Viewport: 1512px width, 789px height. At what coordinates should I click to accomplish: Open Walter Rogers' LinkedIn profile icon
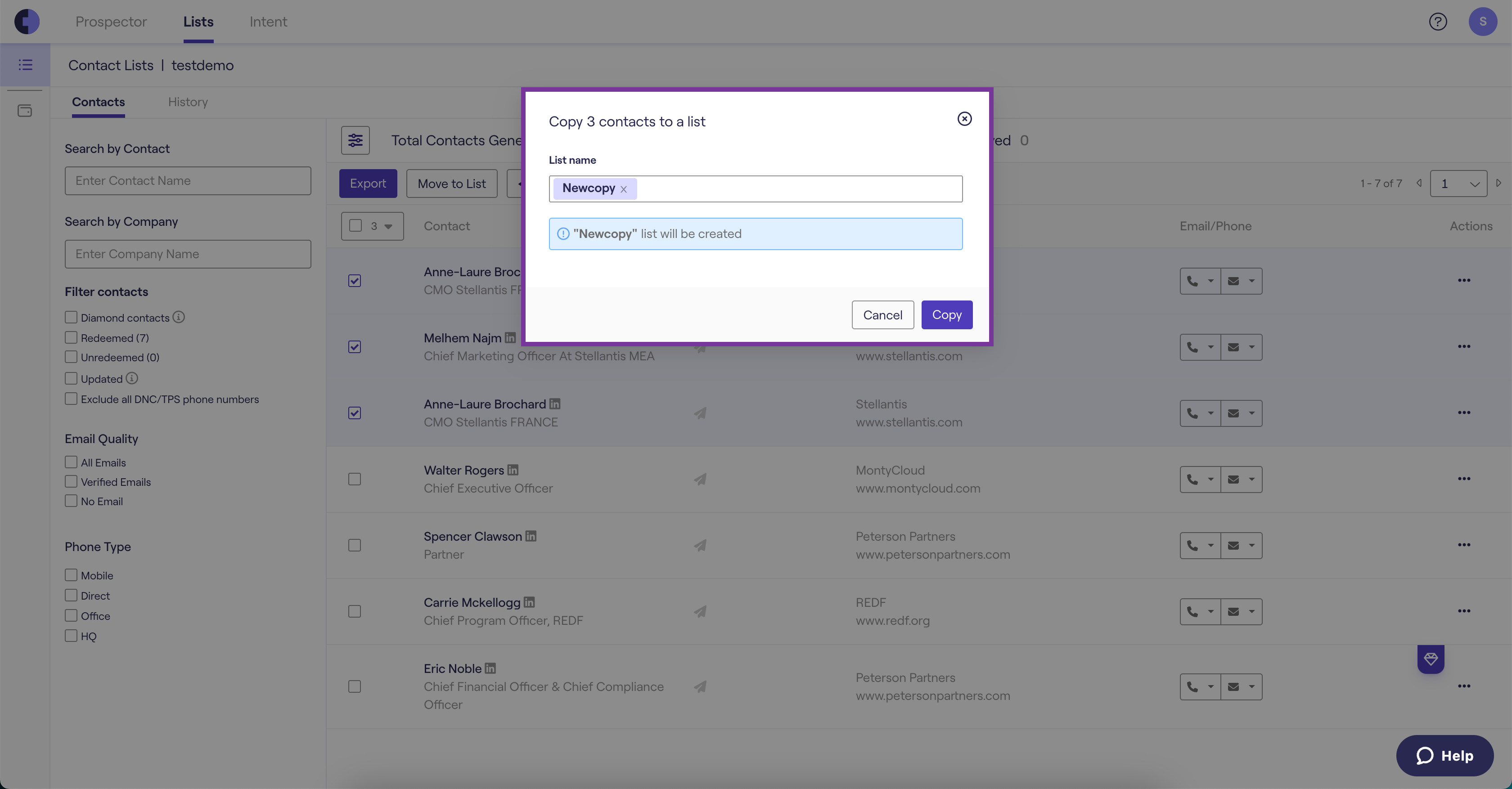tap(513, 470)
